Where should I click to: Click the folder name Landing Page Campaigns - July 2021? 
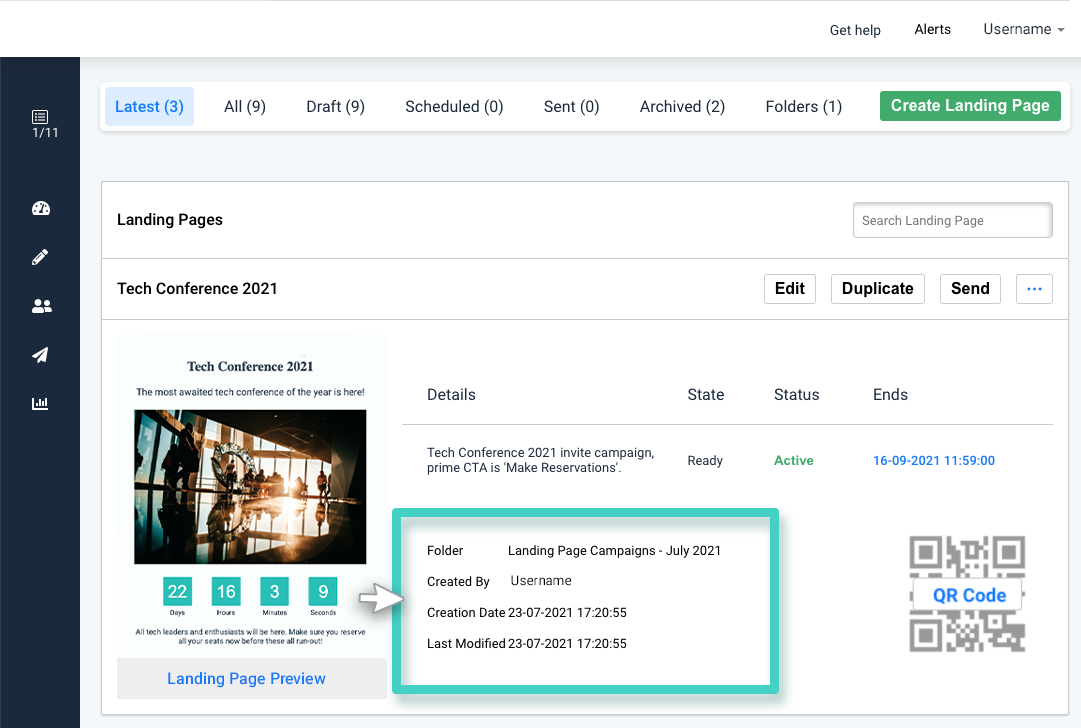coord(614,551)
